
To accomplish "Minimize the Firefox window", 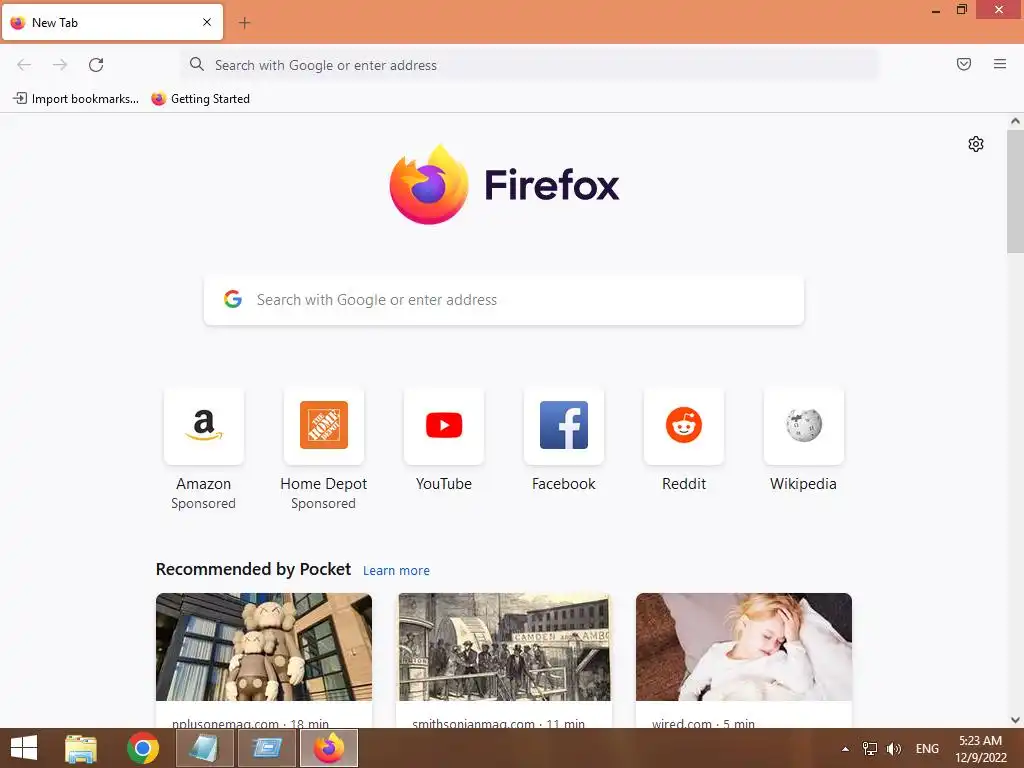I will coord(936,10).
